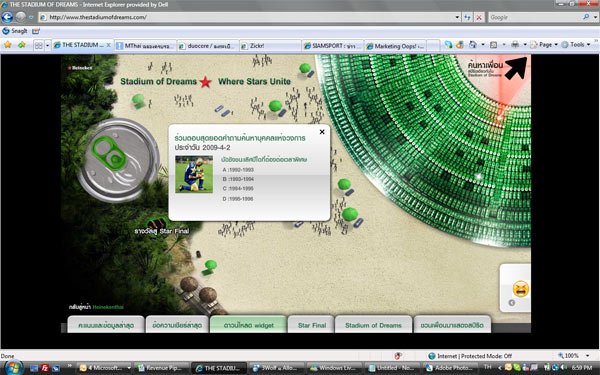This screenshot has height=375, width=600.
Task: Close the THE STADIUM tab
Action: coord(108,45)
